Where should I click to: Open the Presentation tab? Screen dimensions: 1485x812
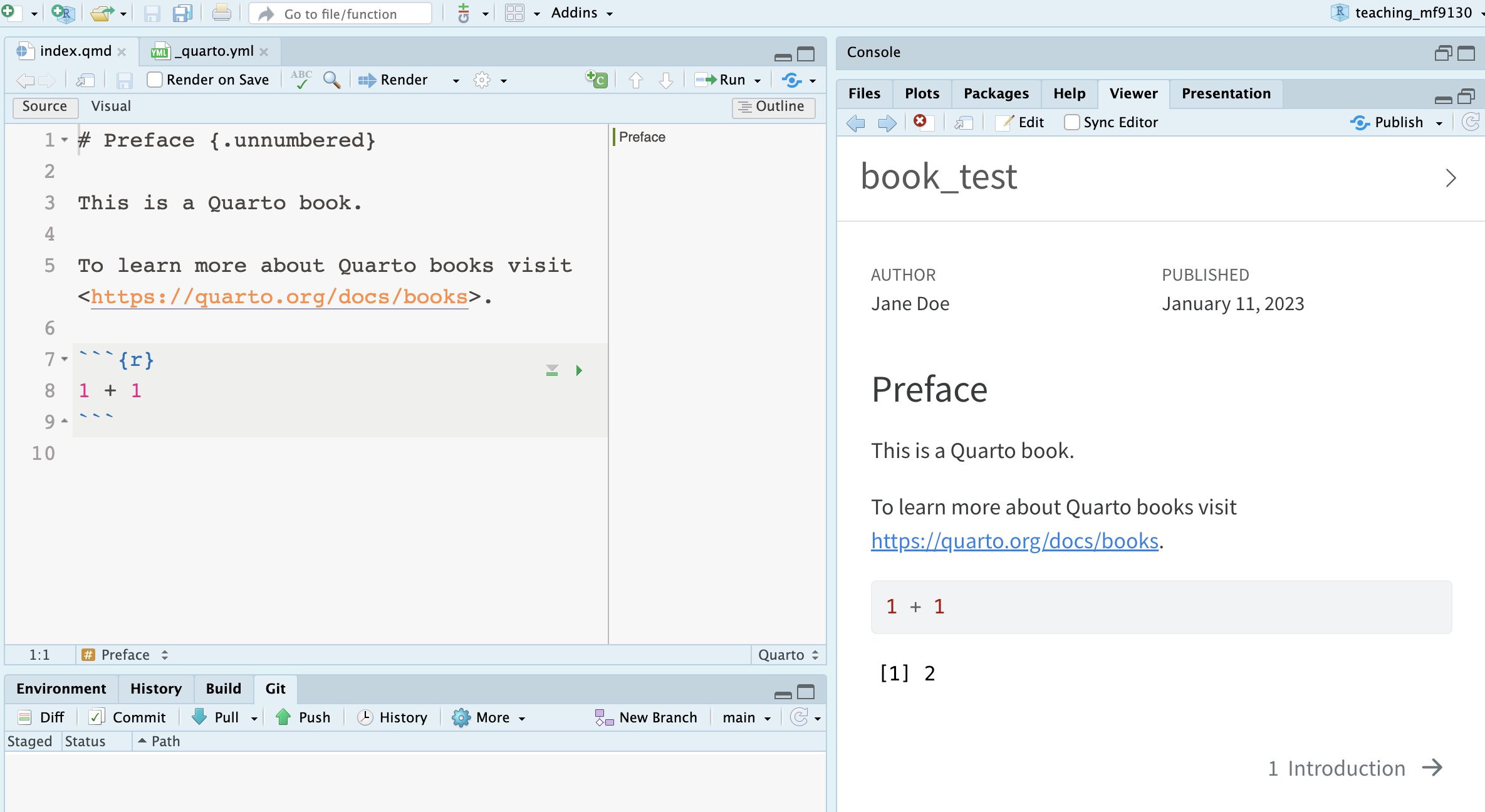(x=1226, y=93)
